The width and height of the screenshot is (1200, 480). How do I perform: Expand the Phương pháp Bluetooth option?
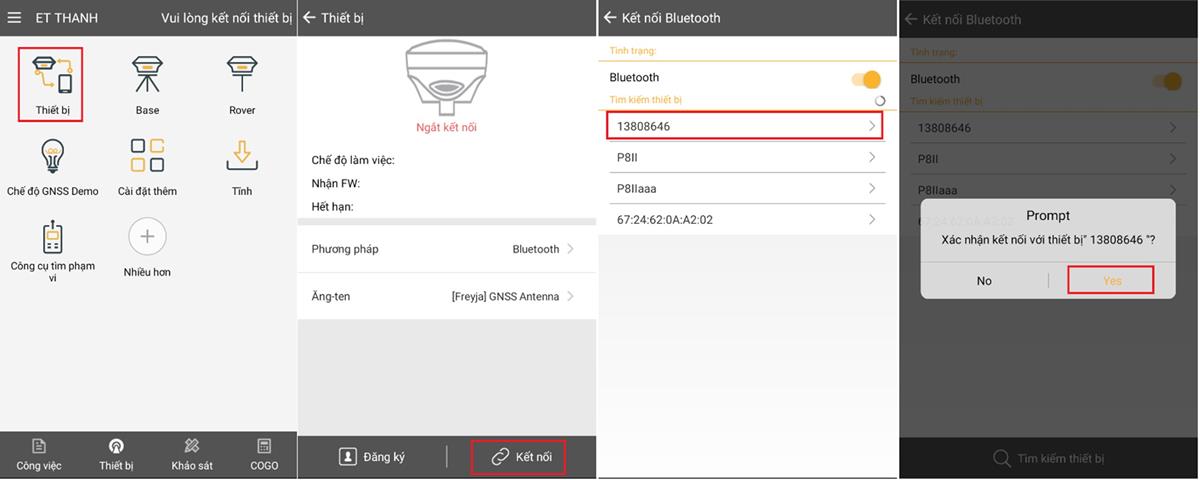445,249
